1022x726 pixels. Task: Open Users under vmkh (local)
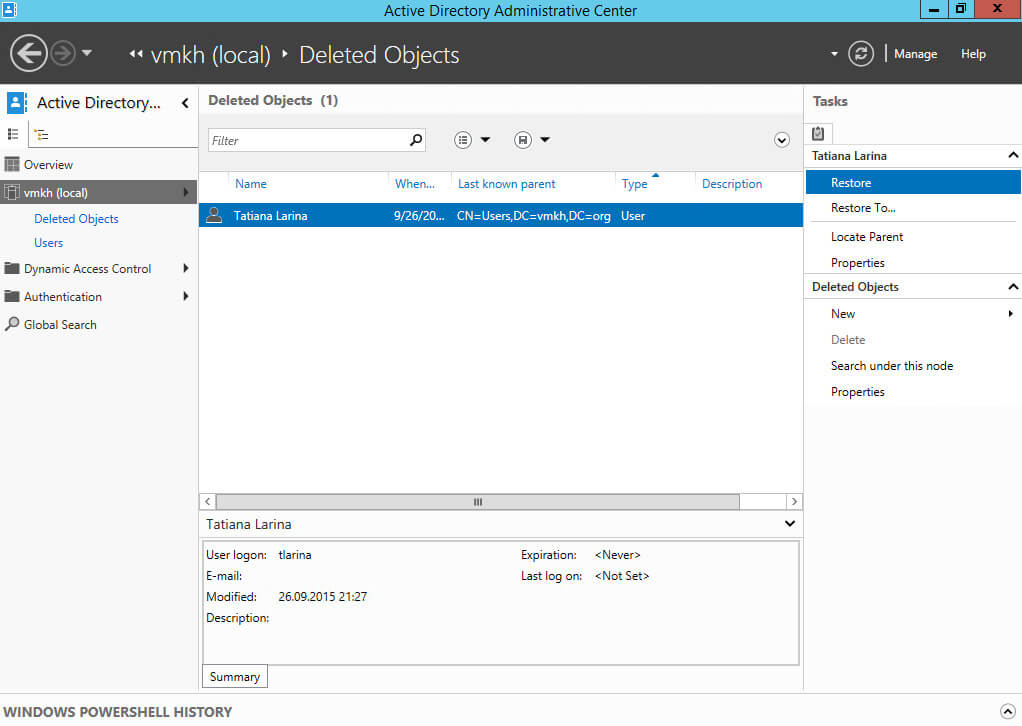pyautogui.click(x=48, y=242)
